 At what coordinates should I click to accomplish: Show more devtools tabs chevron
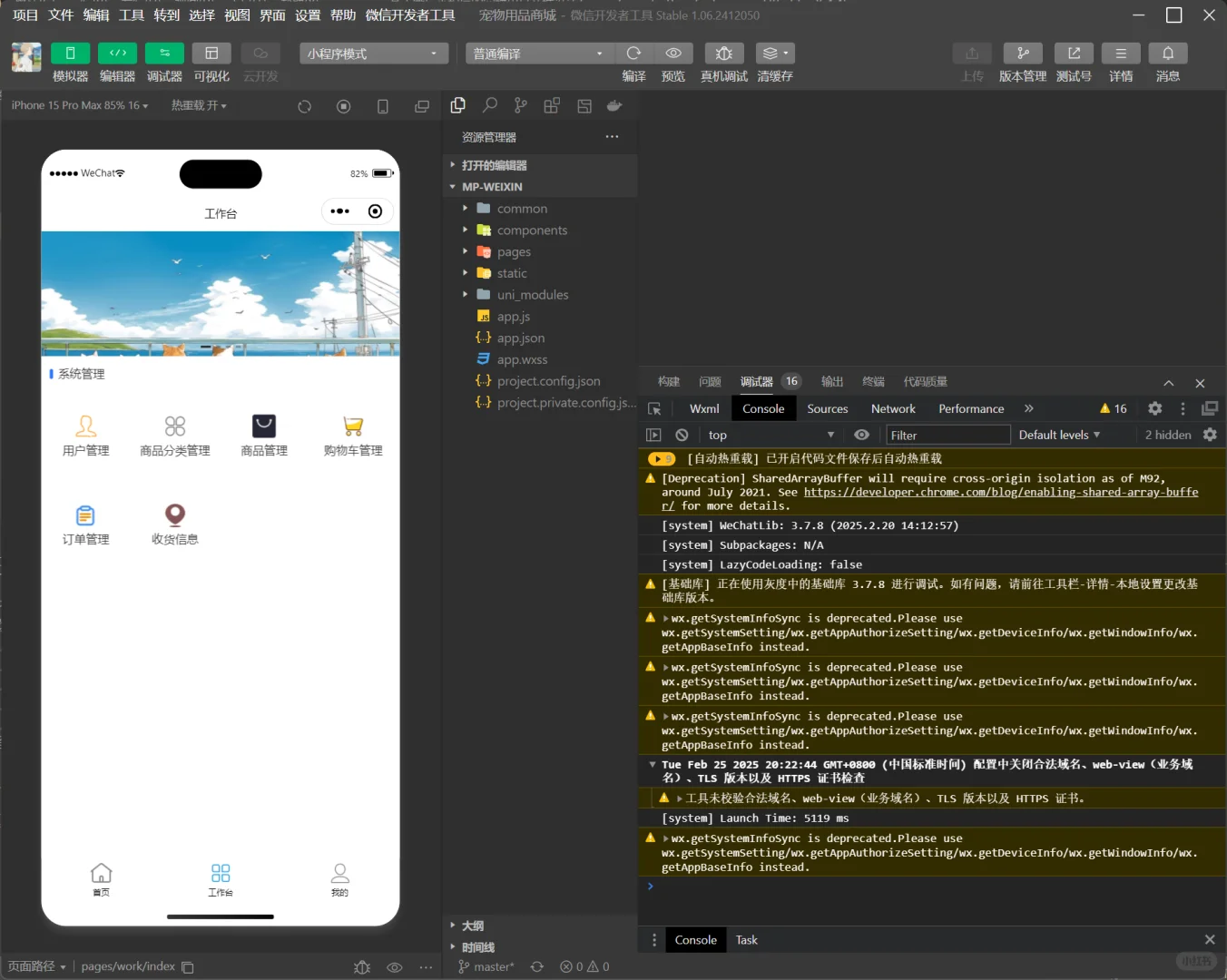click(1029, 409)
